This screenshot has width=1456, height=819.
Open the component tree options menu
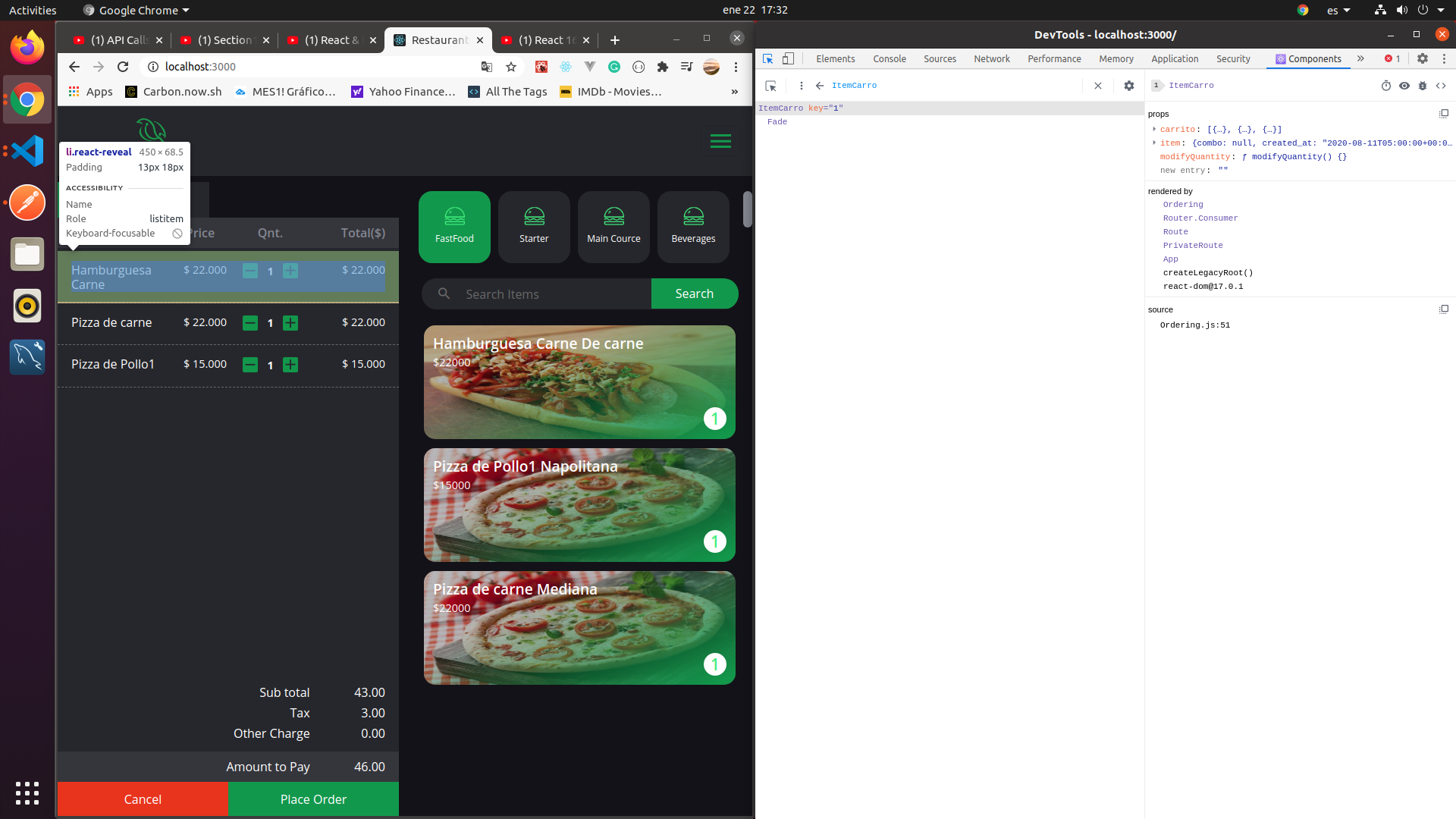pos(801,86)
